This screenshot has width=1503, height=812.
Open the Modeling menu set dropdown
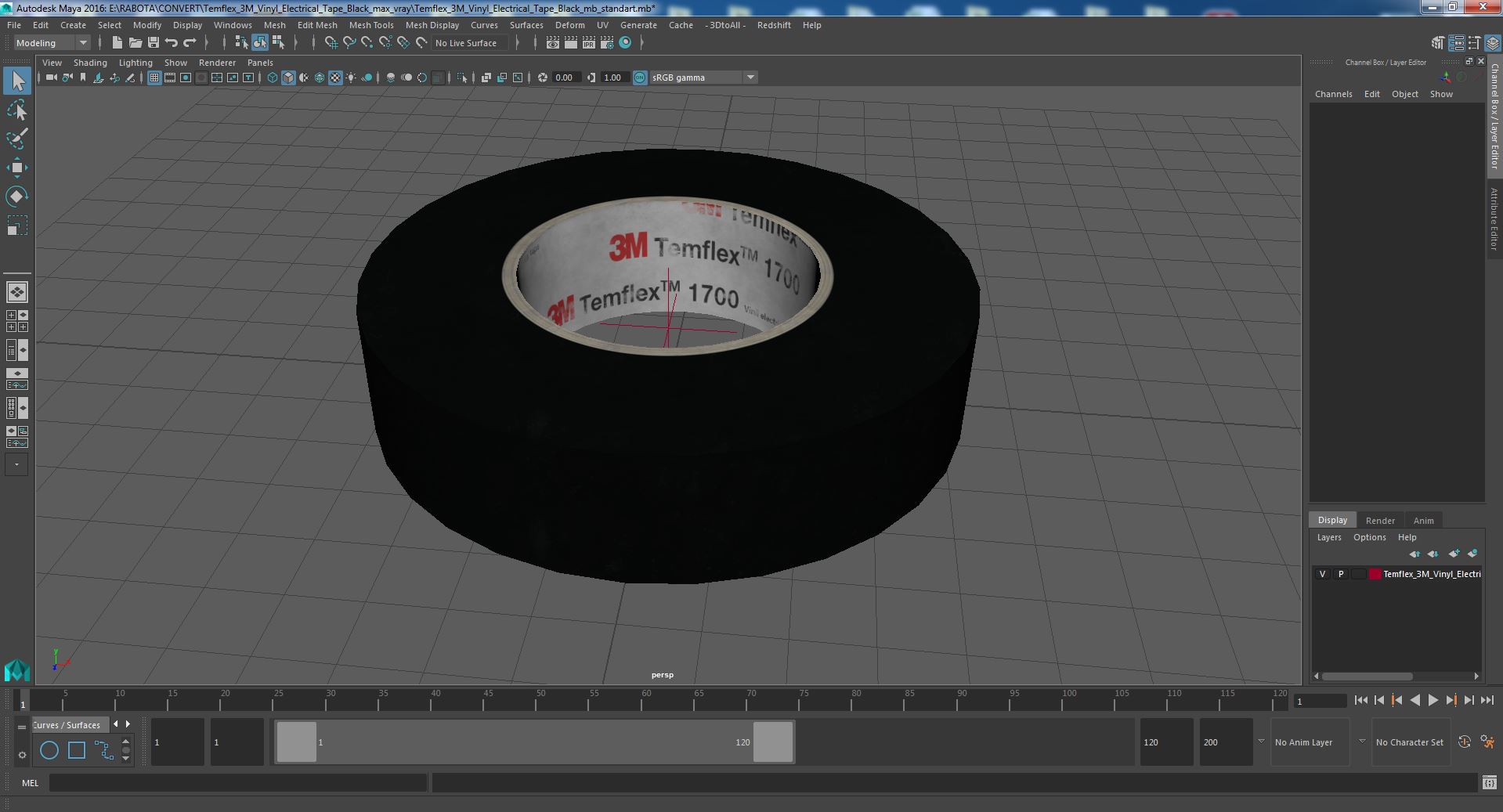(x=52, y=43)
